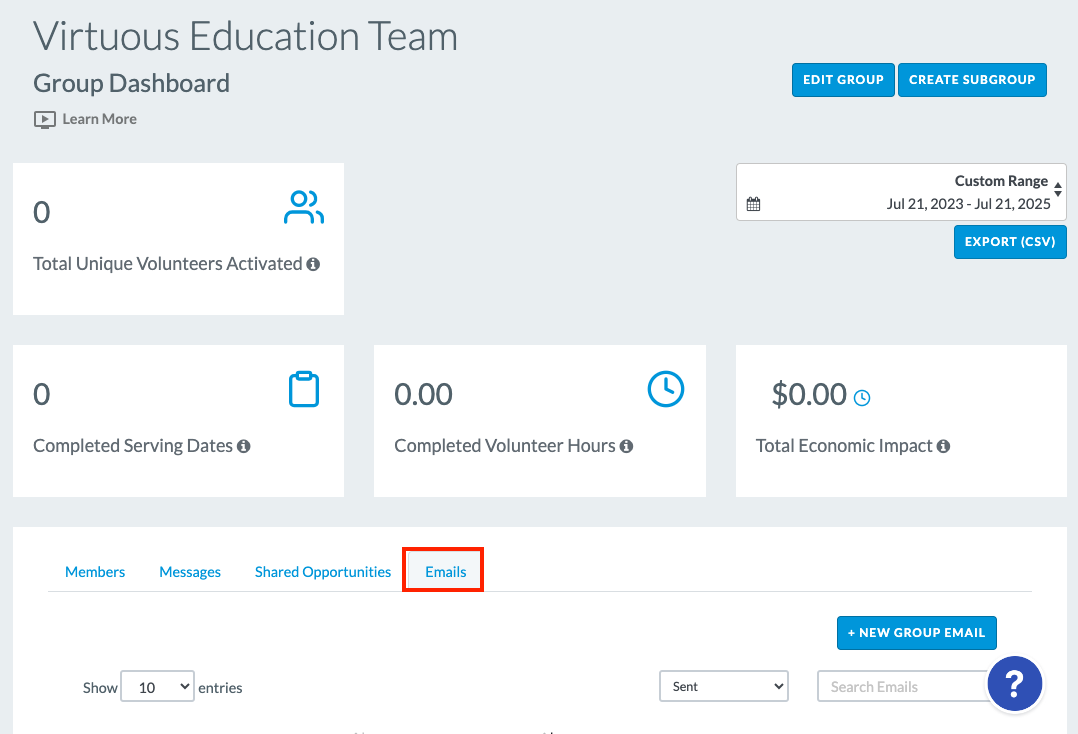
Task: Click the small clock icon beside $0.00
Action: pyautogui.click(x=861, y=397)
